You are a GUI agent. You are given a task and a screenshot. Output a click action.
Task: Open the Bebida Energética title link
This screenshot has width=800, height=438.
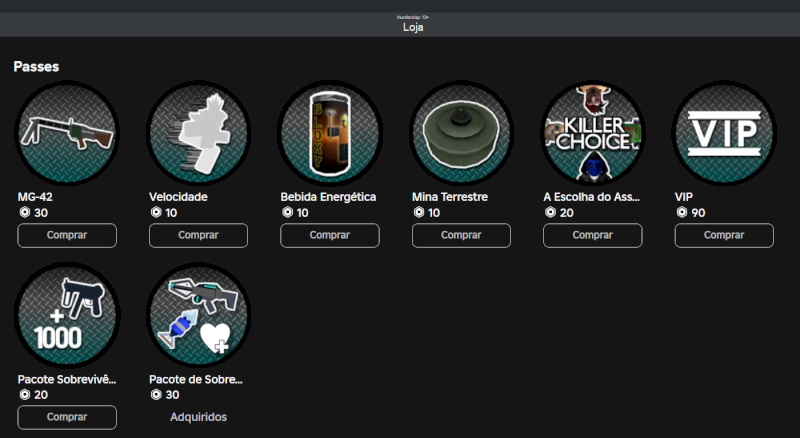(328, 197)
